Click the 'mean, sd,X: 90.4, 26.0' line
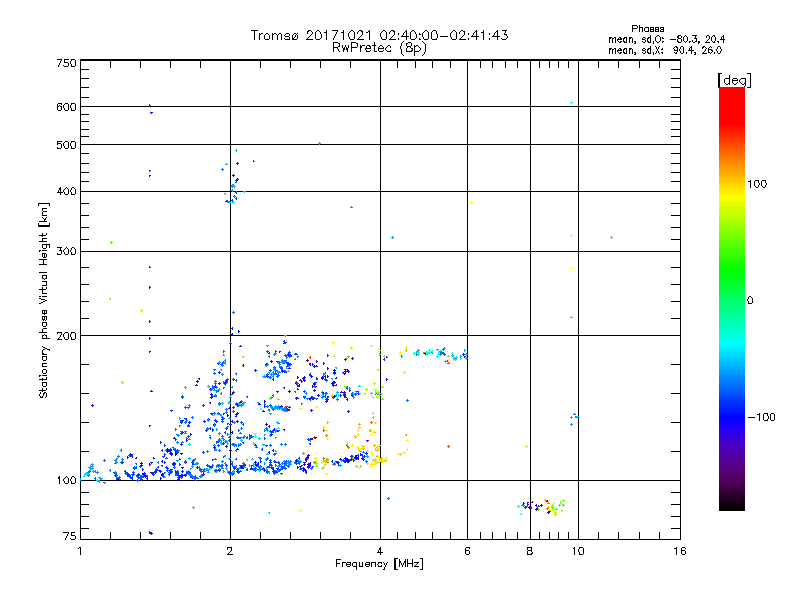 665,50
